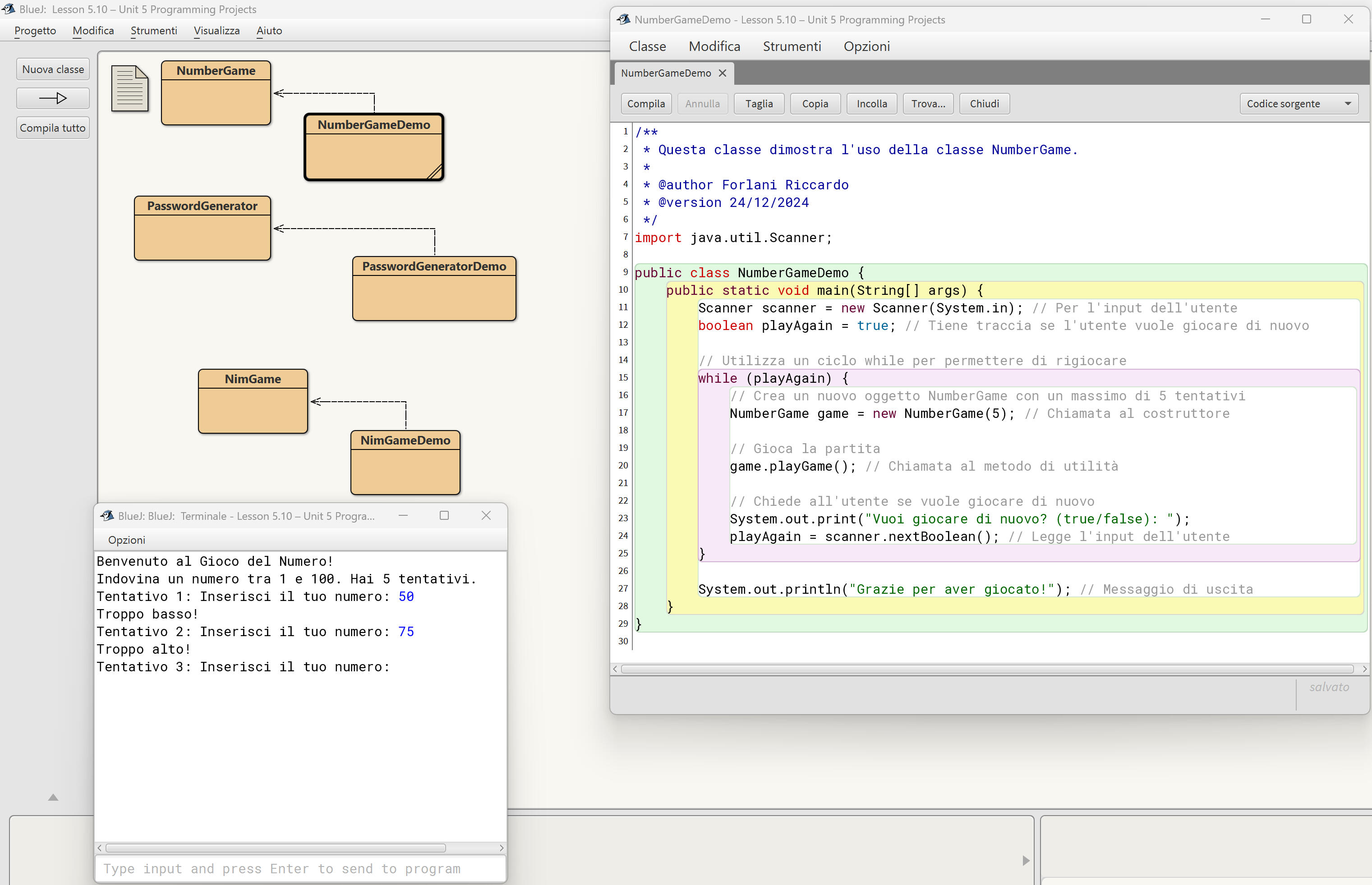Screen dimensions: 1372x885
Task: Click the README document icon
Action: [129, 88]
